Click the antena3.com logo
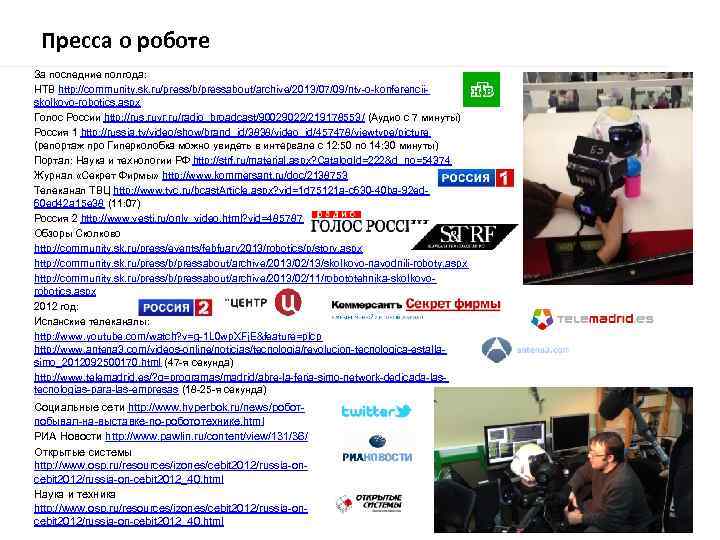720x540 pixels. click(525, 350)
